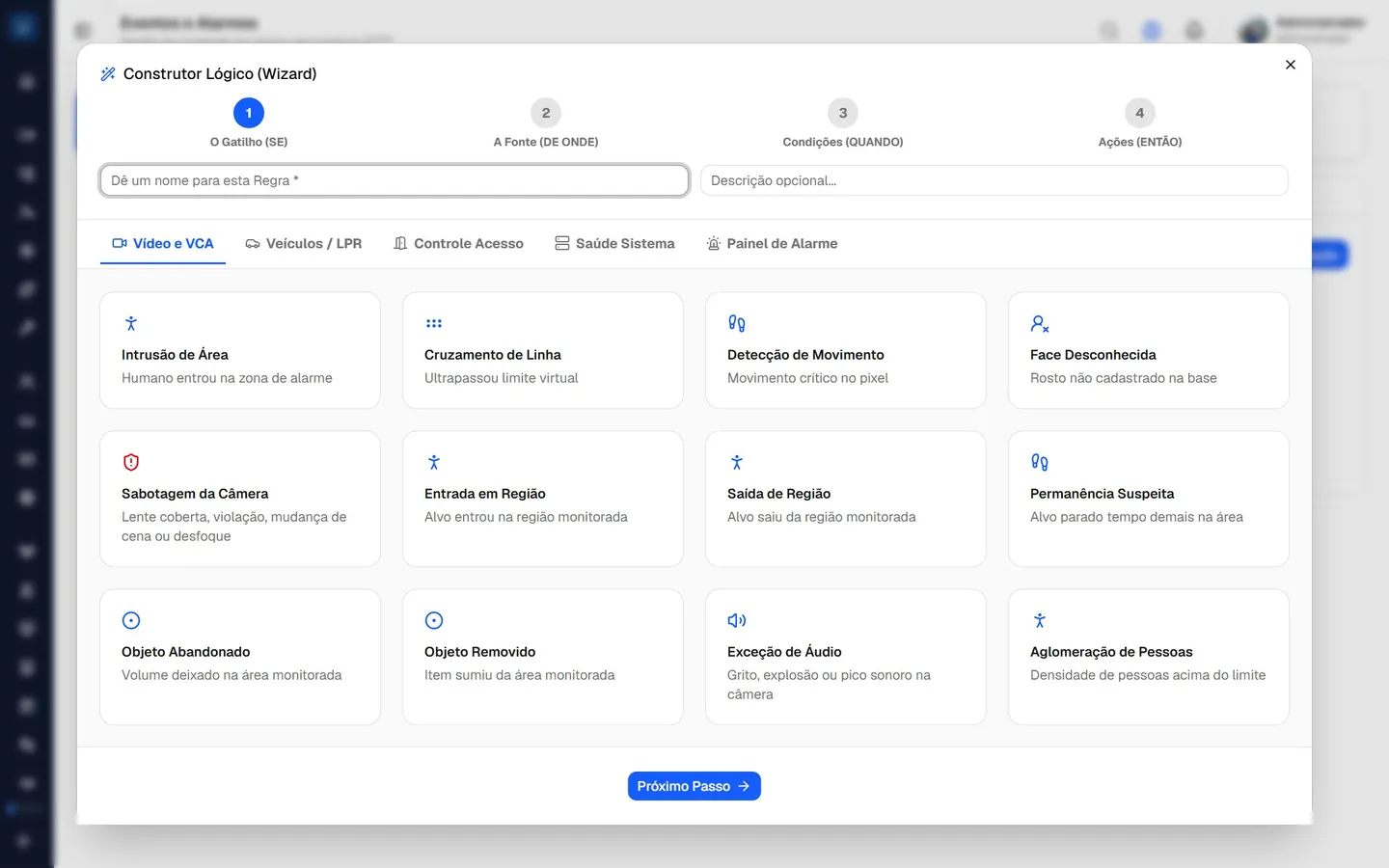The image size is (1389, 868).
Task: Click the Face Desconhecida user icon
Action: tap(1040, 324)
